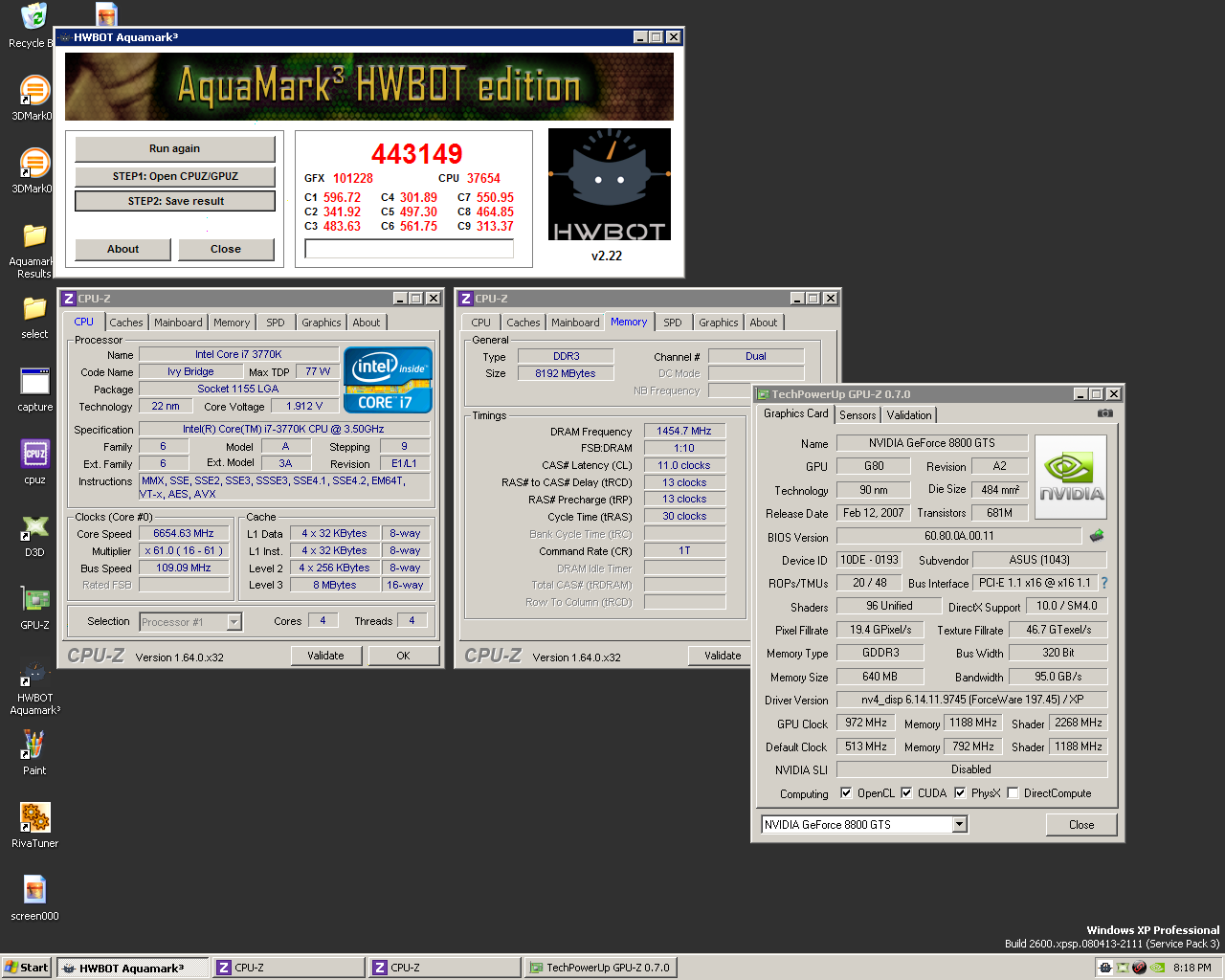Launch the GPU-Z desktop icon
1225x980 pixels.
34,599
